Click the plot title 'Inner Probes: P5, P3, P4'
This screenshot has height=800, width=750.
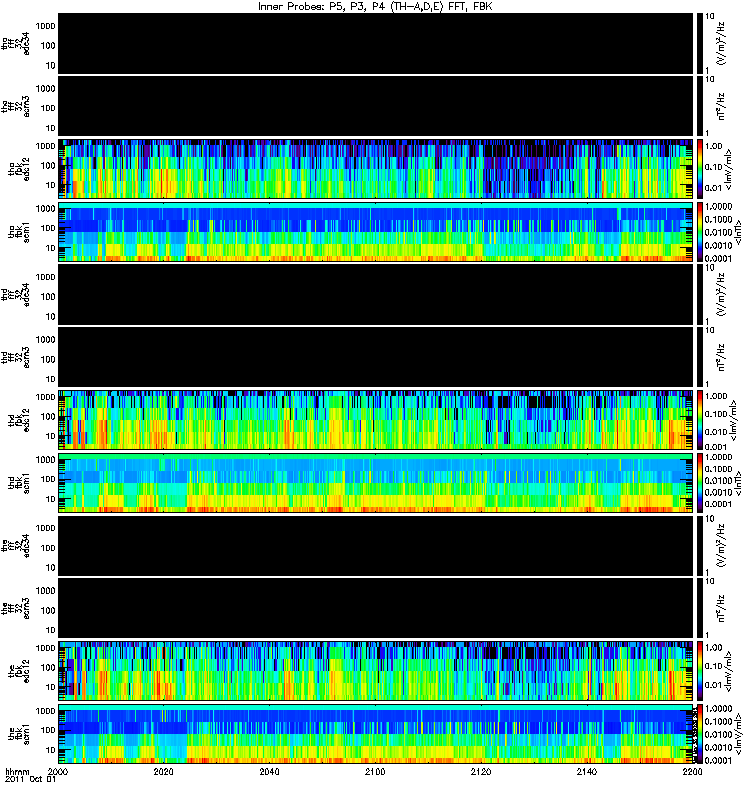click(x=322, y=7)
